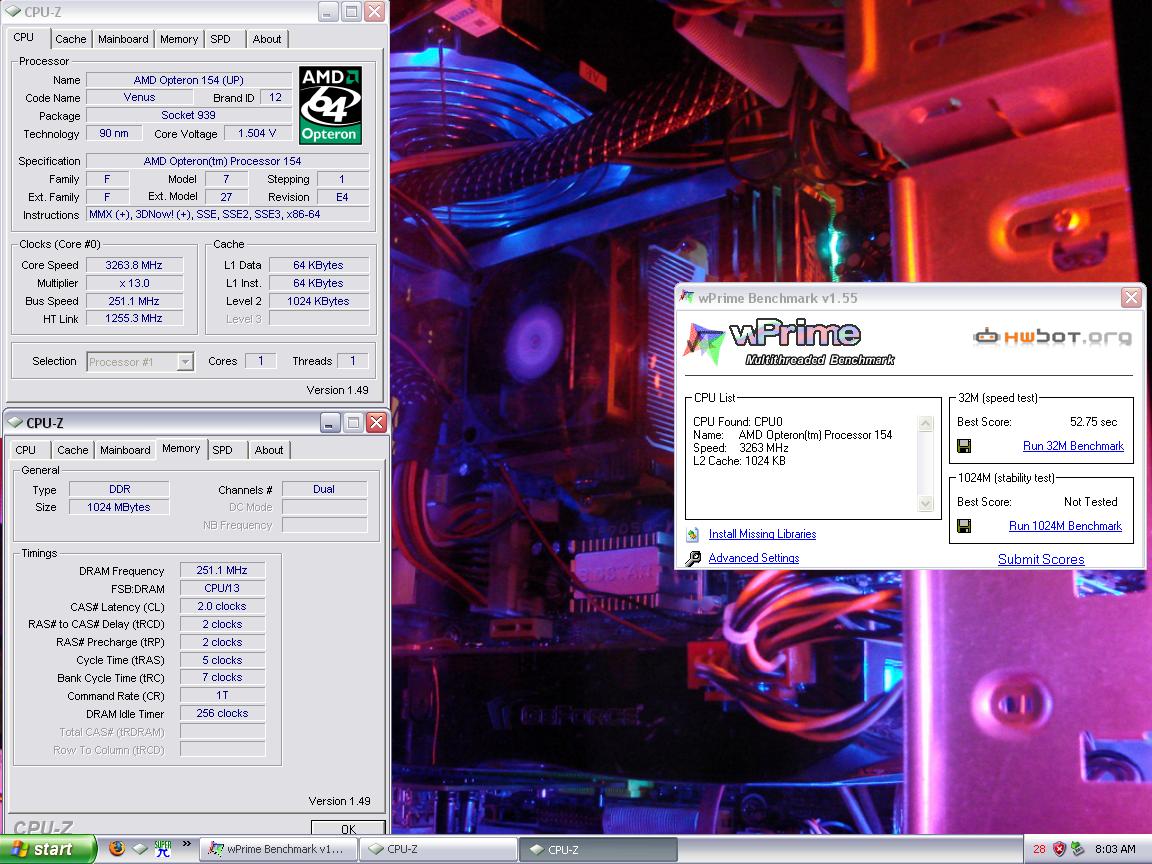Open the hwbot.org logo in wPrime
The width and height of the screenshot is (1152, 864).
1052,337
